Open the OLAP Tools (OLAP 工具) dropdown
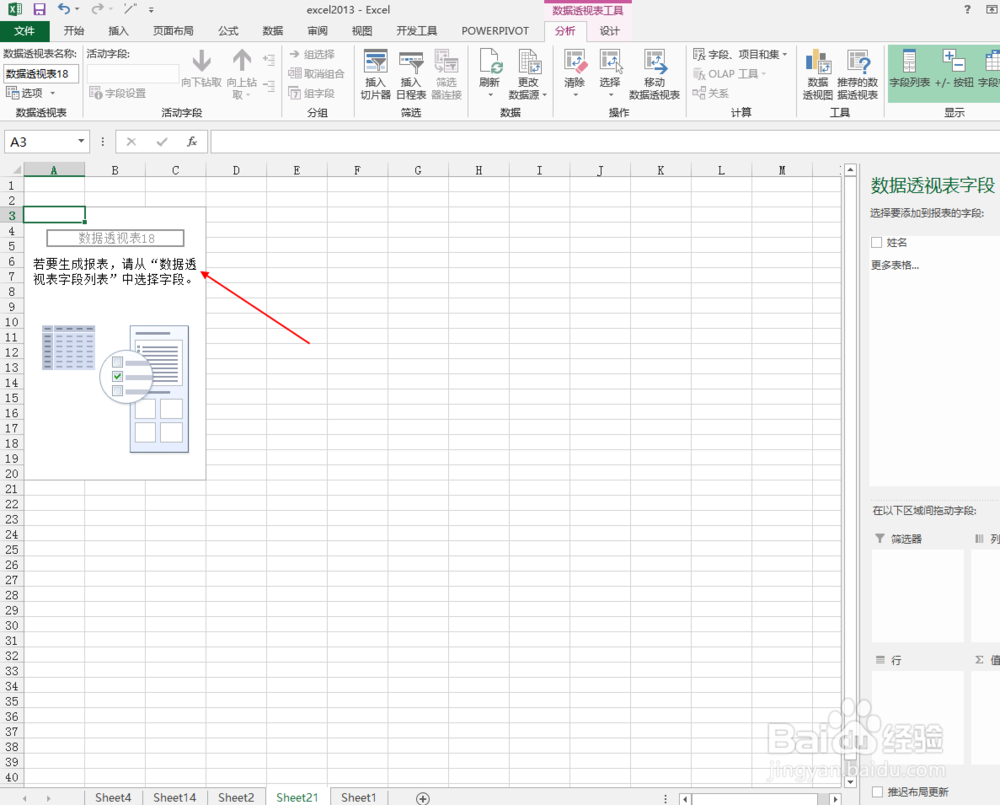1000x805 pixels. (730, 73)
